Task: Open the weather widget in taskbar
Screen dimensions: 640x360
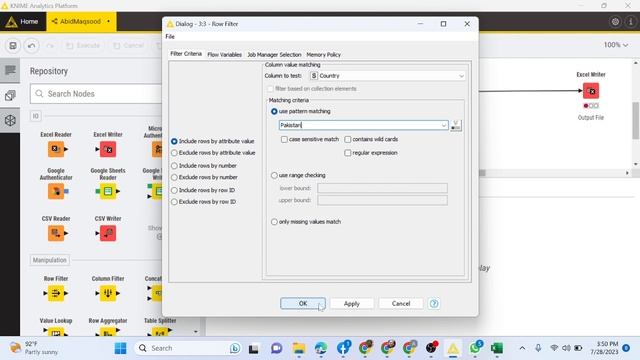Action: [x=34, y=348]
